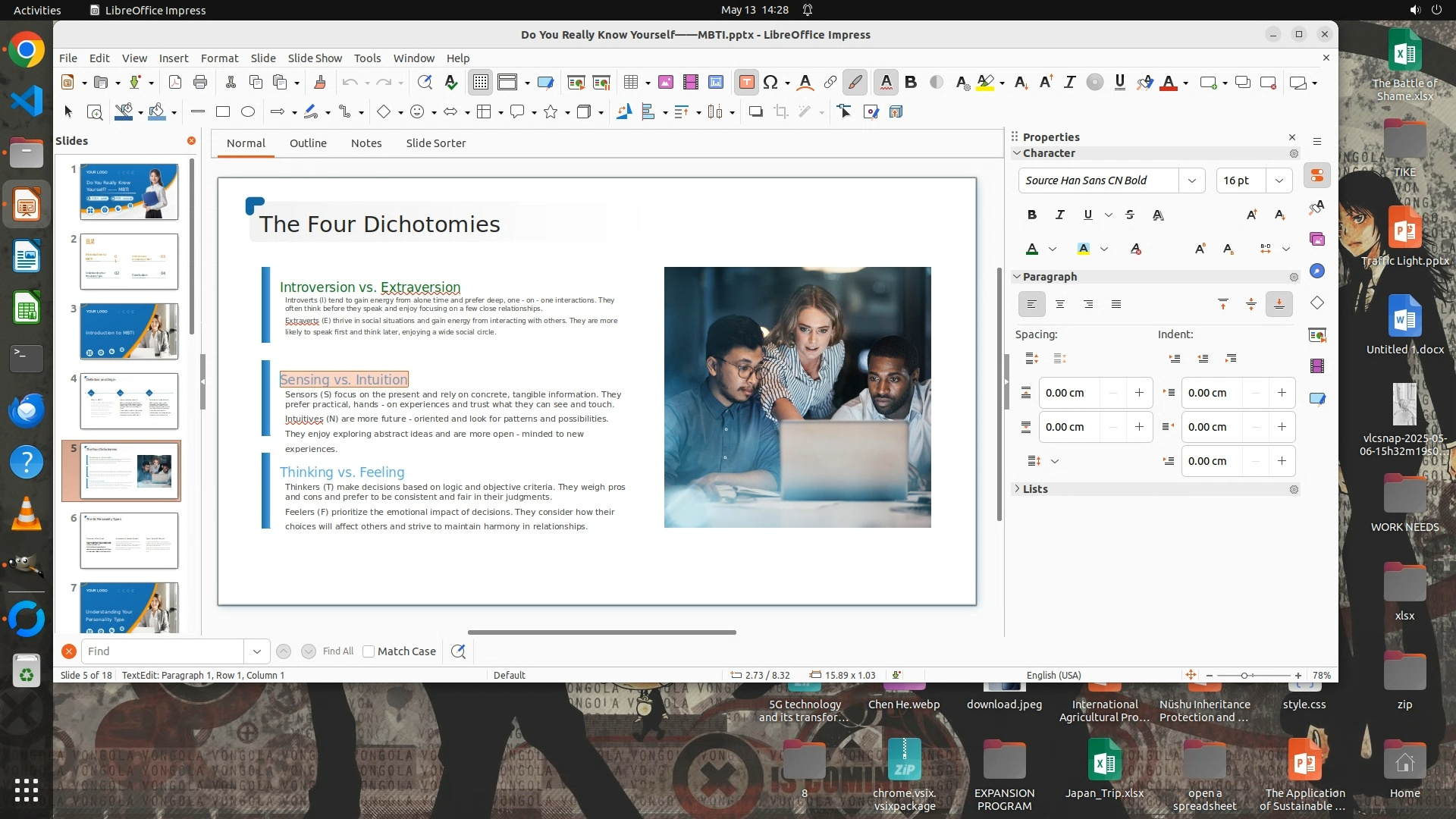The image size is (1456, 819).
Task: Click the Star shapes tool
Action: [551, 112]
